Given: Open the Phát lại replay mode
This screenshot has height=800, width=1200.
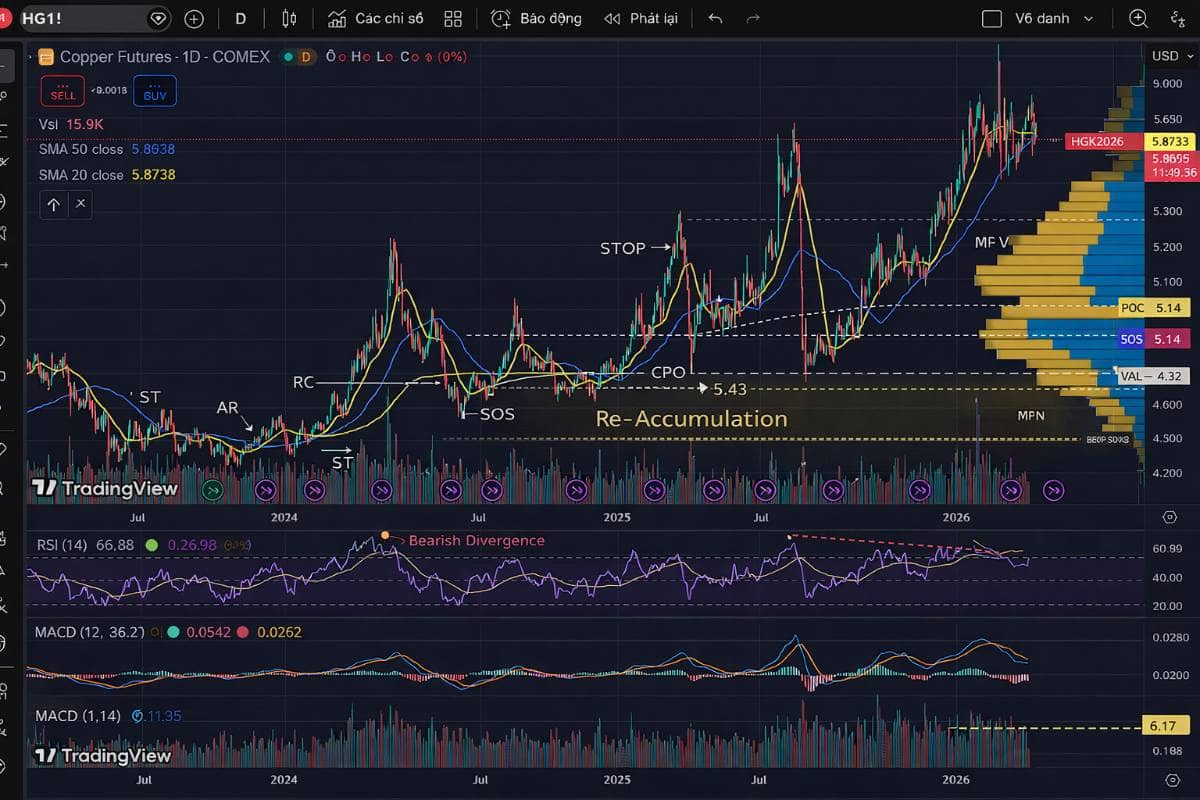Looking at the screenshot, I should (641, 18).
